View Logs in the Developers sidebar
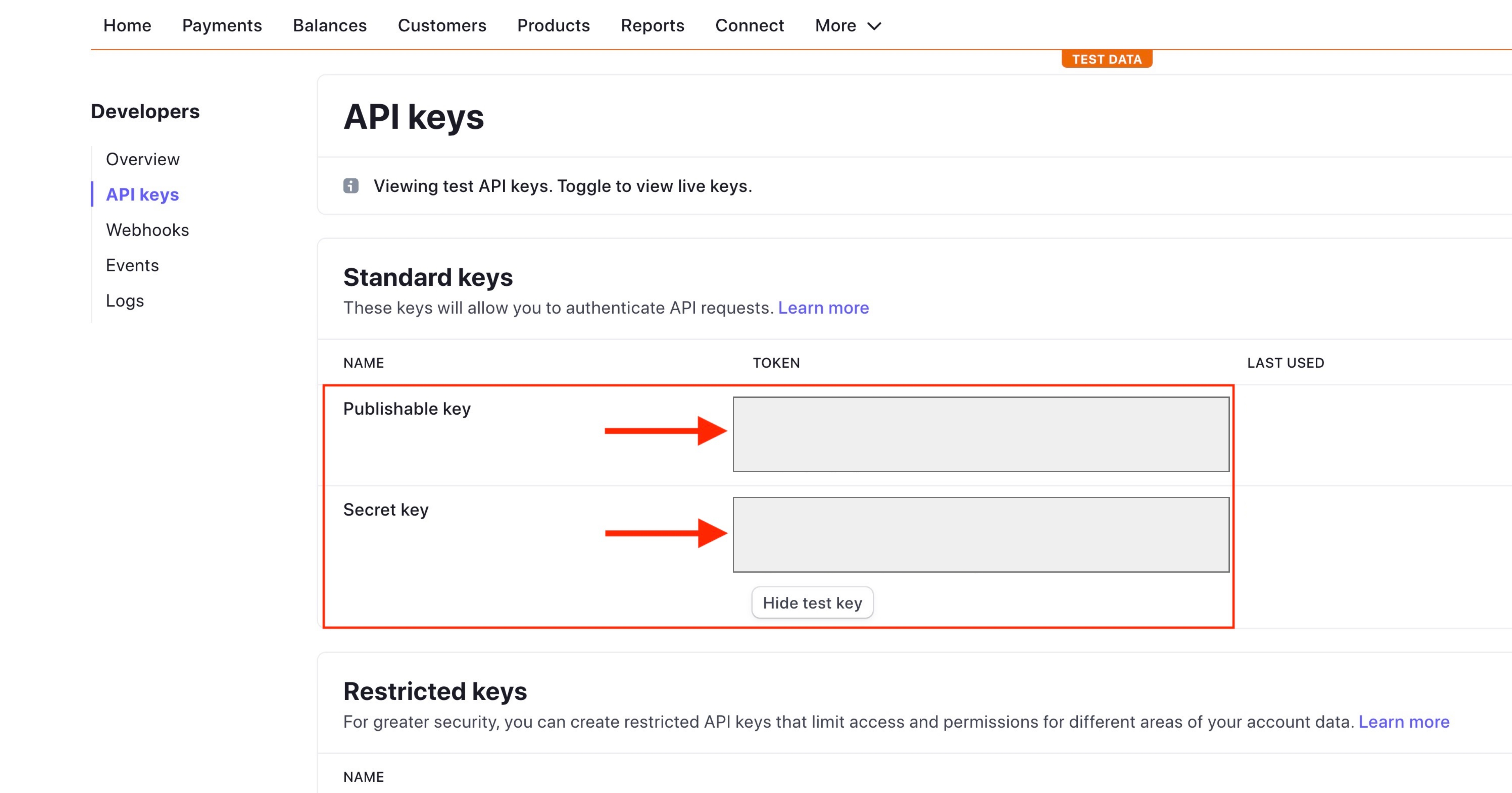This screenshot has width=1512, height=793. coord(125,300)
